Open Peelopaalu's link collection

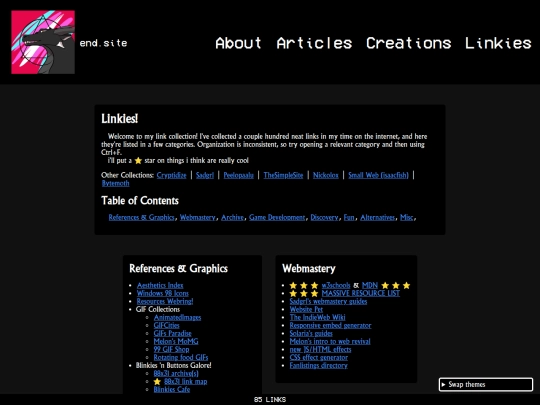[x=238, y=175]
